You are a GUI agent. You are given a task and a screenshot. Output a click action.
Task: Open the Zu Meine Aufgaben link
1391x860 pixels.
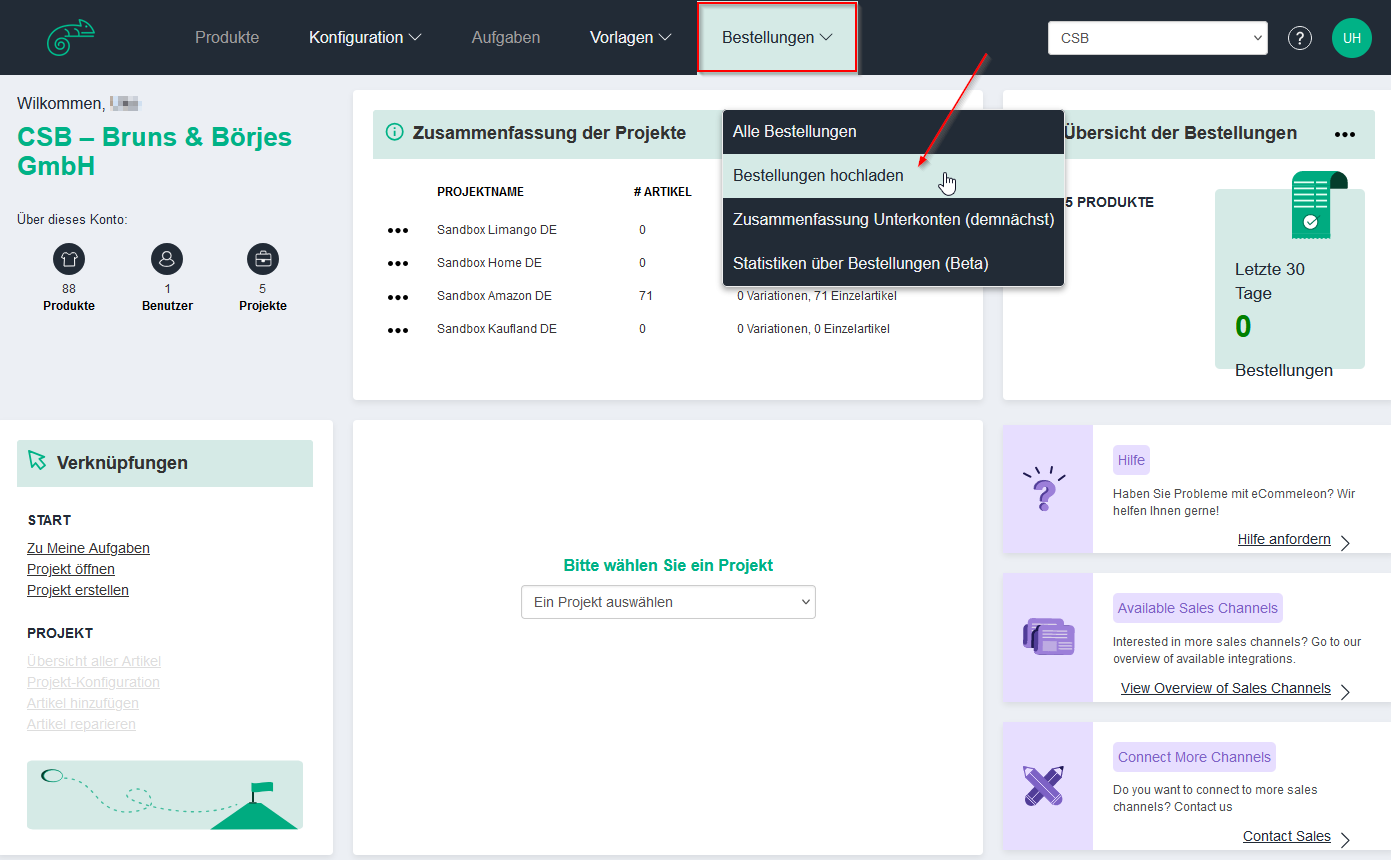point(88,548)
